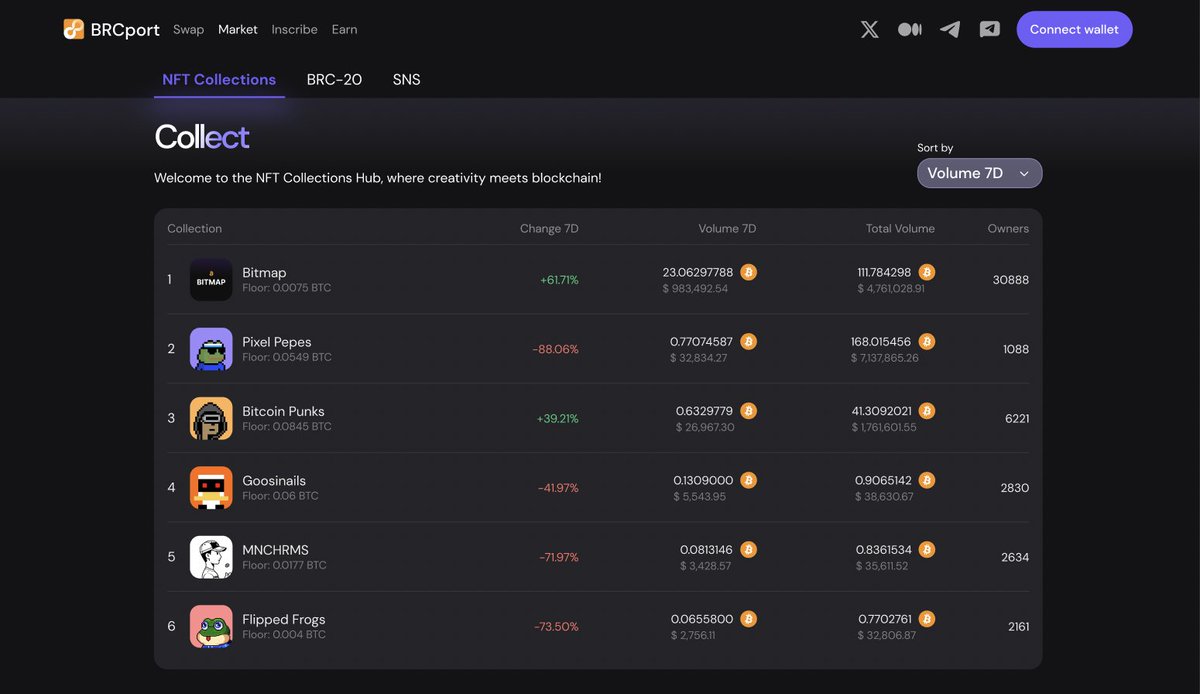This screenshot has width=1200, height=694.
Task: Click the Volume 7D column header
Action: (x=727, y=228)
